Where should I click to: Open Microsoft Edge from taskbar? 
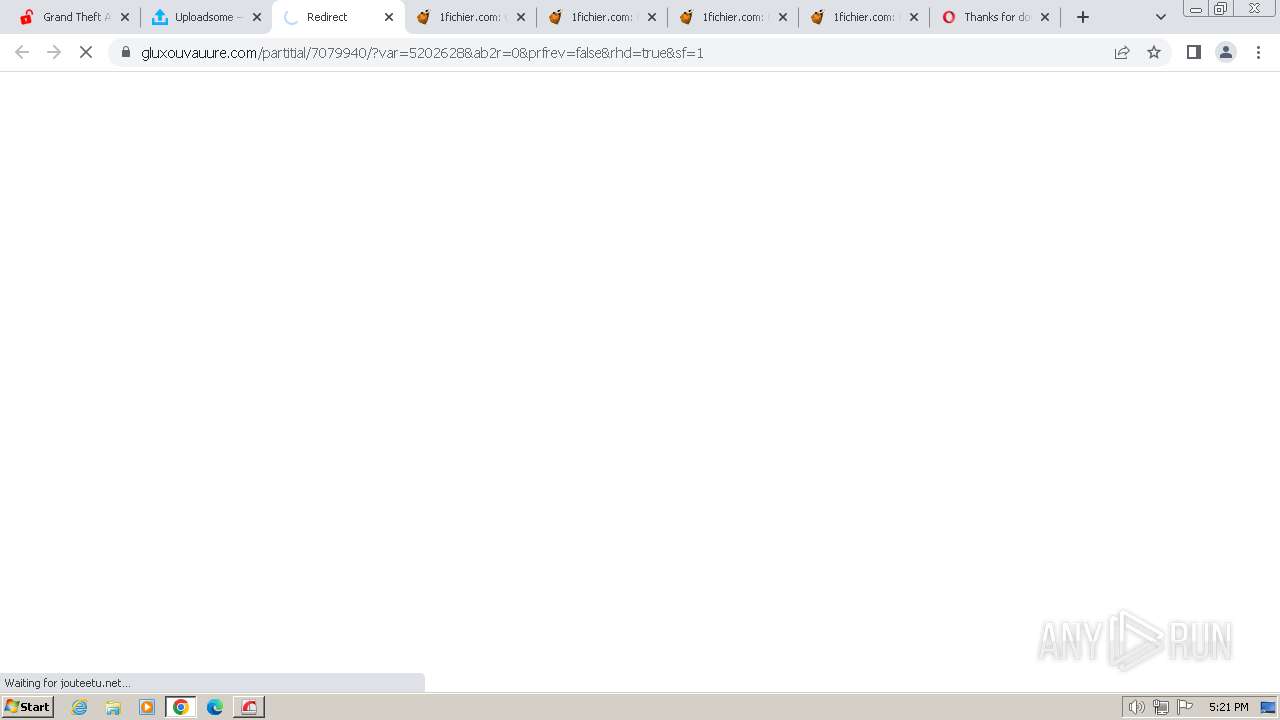click(215, 707)
